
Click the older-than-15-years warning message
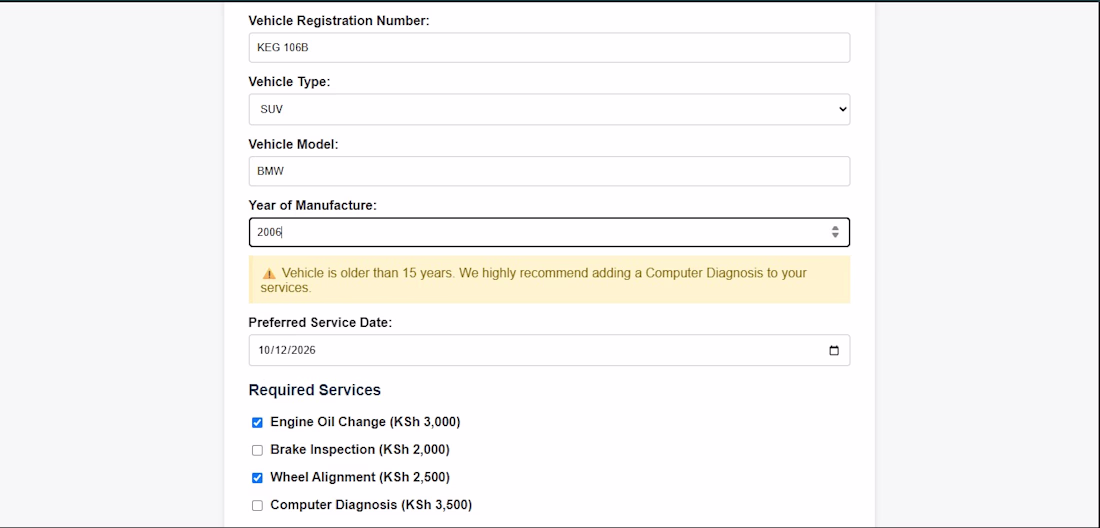point(549,280)
